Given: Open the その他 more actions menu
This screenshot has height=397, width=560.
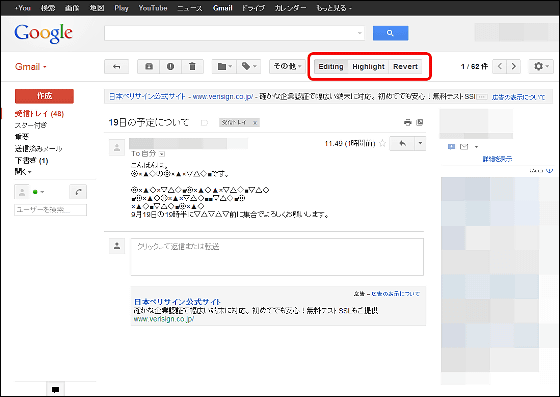Looking at the screenshot, I should tap(287, 67).
